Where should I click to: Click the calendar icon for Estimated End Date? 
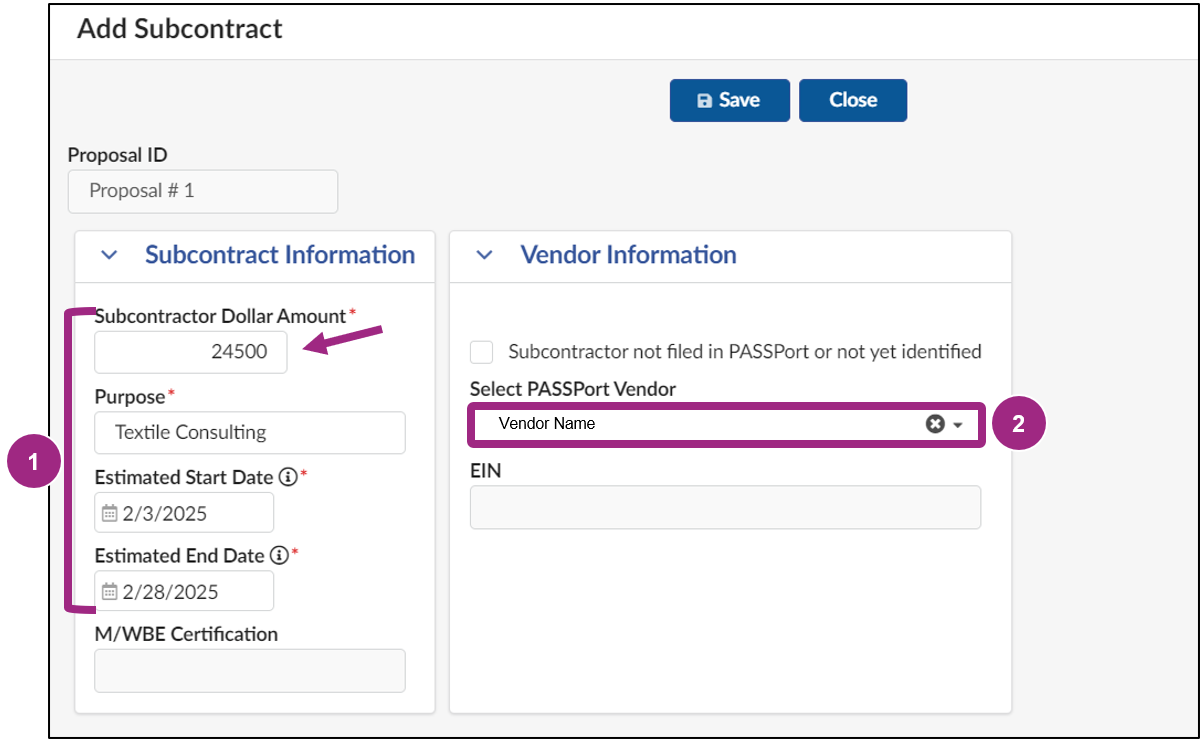click(x=110, y=592)
